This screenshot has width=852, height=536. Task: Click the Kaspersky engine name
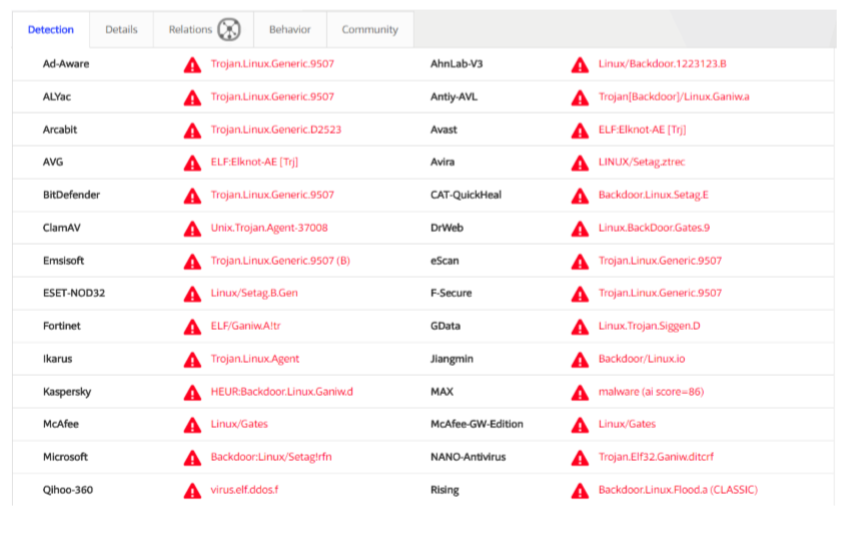(67, 392)
